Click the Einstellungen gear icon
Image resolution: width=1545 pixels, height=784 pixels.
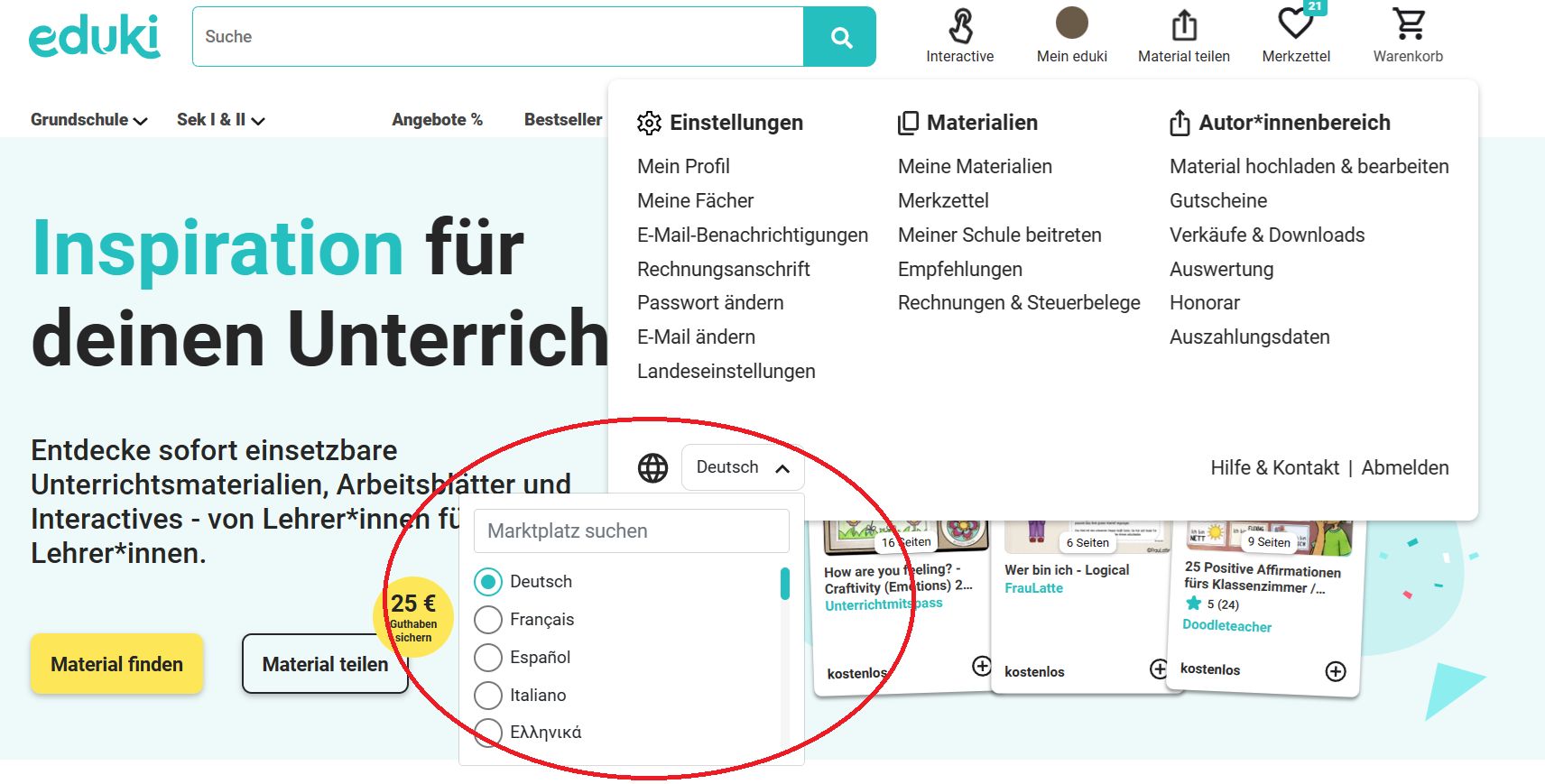(649, 123)
